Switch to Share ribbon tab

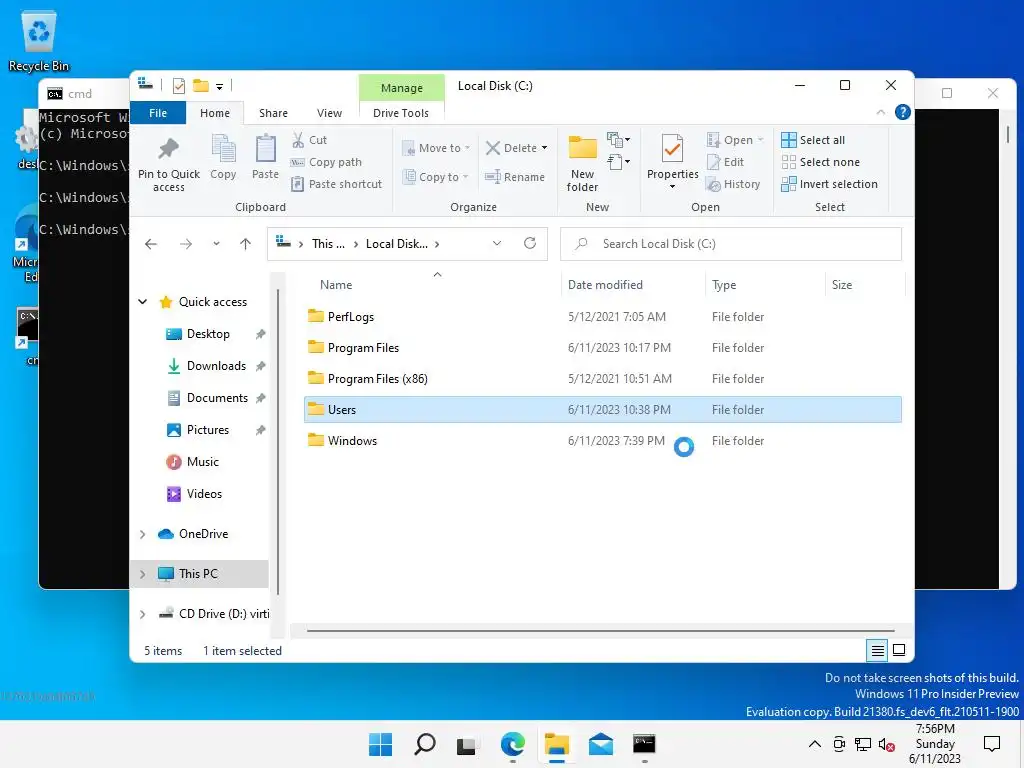pyautogui.click(x=273, y=113)
